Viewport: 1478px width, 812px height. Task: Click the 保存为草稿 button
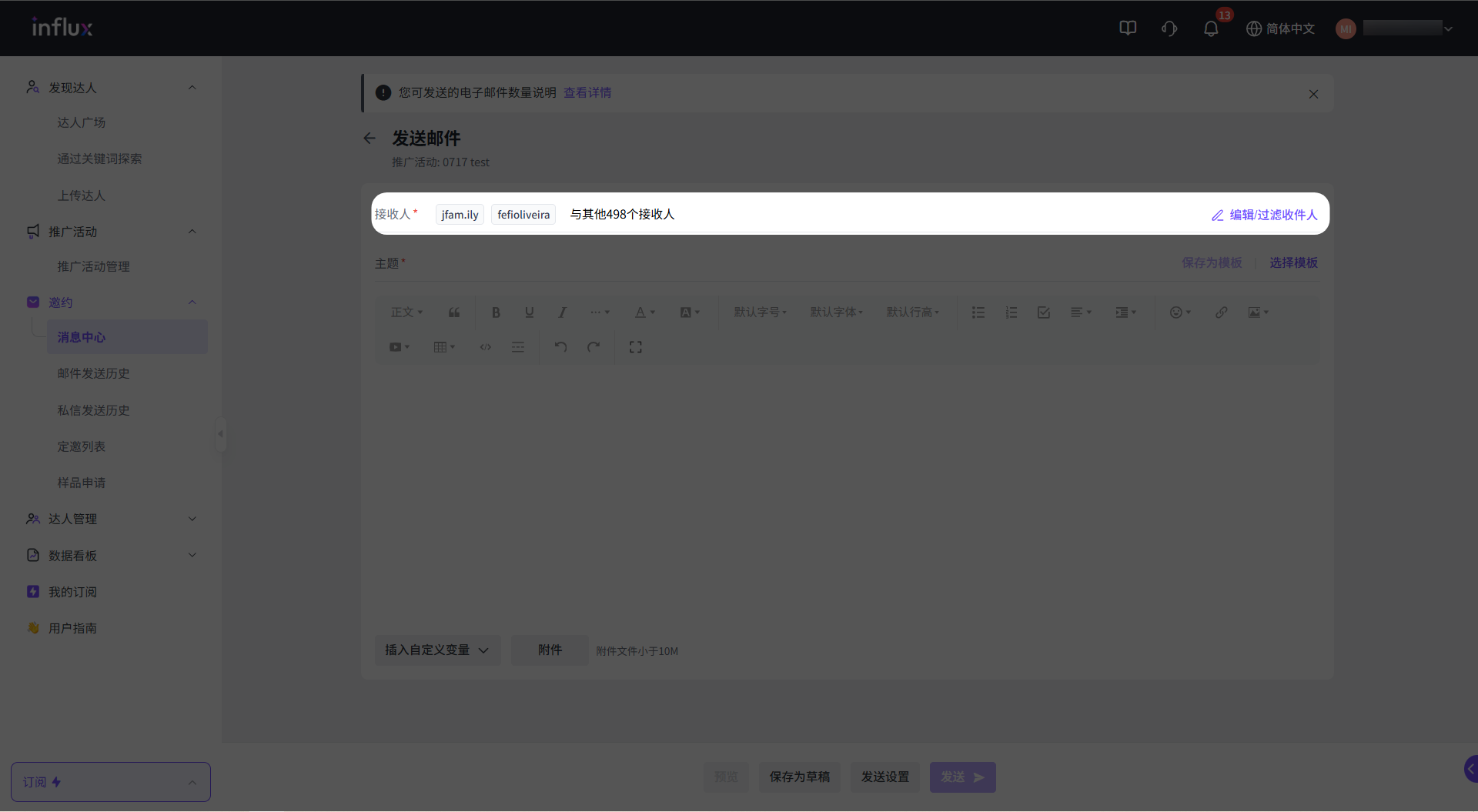[x=799, y=777]
